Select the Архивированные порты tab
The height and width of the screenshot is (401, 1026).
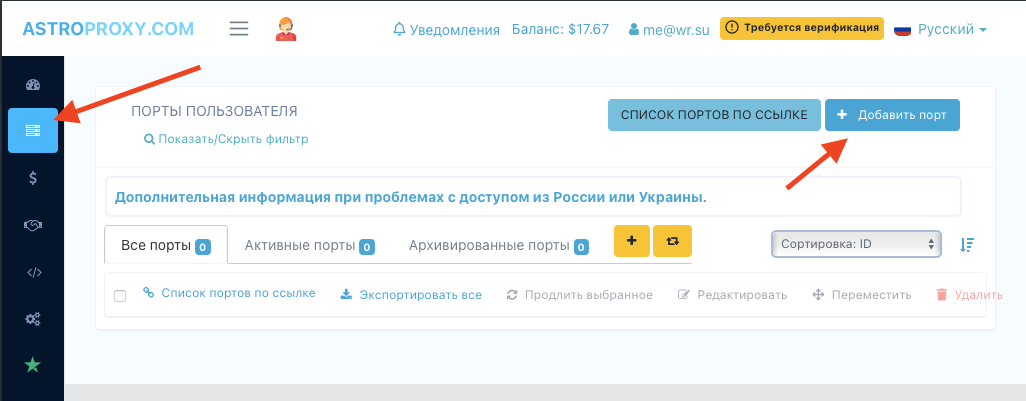(x=499, y=245)
